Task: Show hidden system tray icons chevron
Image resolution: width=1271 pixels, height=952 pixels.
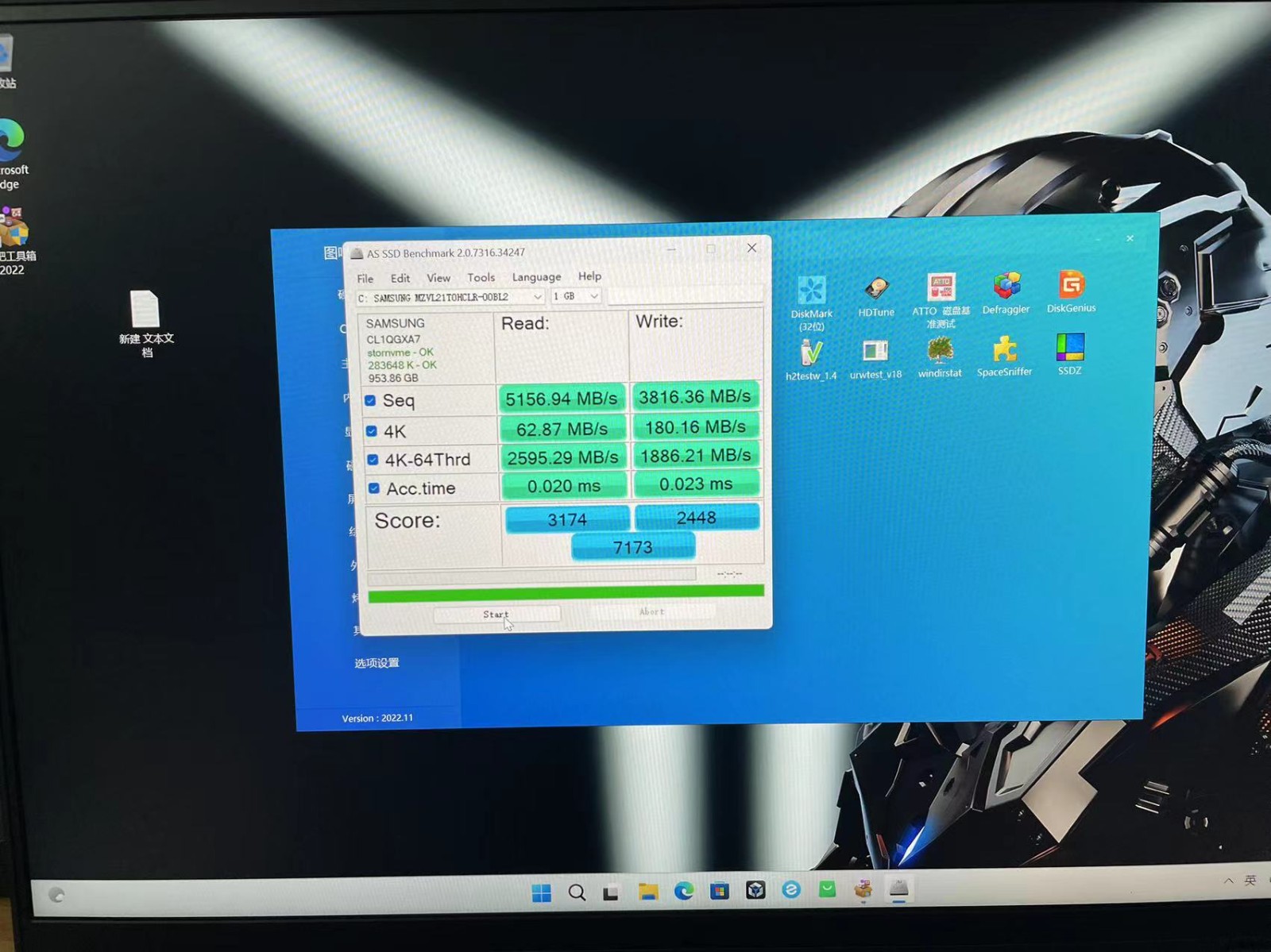Action: click(1229, 881)
